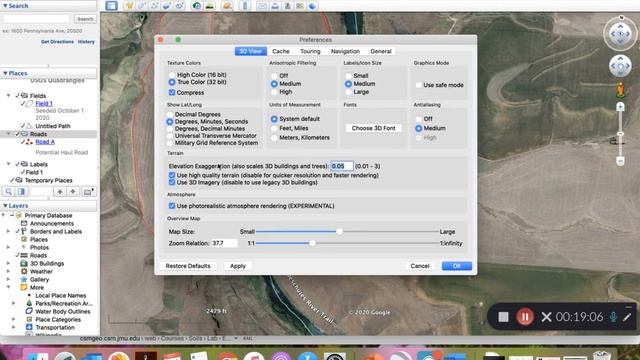Viewport: 640px width, 360px height.
Task: Click the Move joystick navigation control
Action: pyautogui.click(x=620, y=66)
